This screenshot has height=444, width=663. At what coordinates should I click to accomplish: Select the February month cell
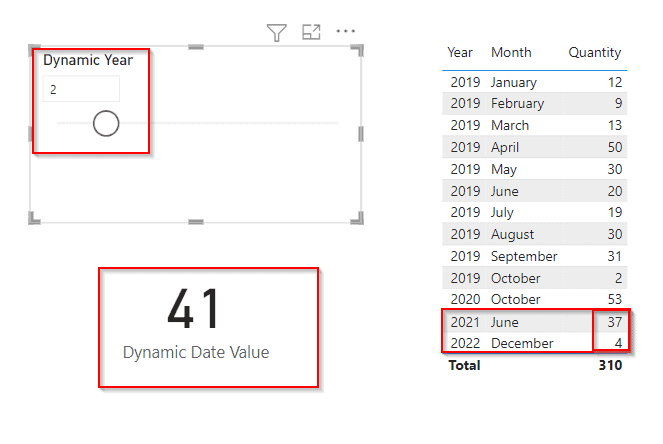517,104
